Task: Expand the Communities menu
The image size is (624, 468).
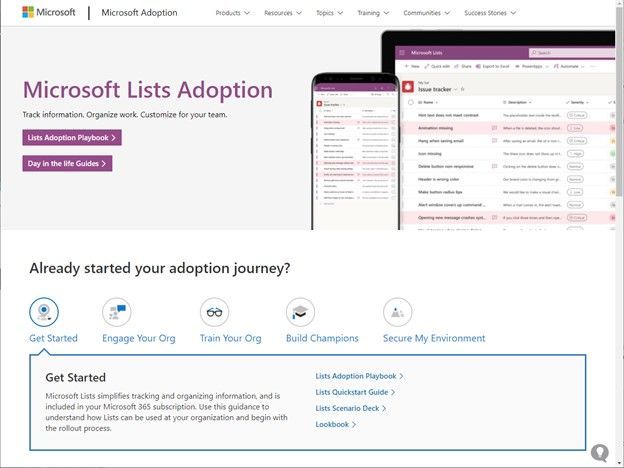Action: 426,13
